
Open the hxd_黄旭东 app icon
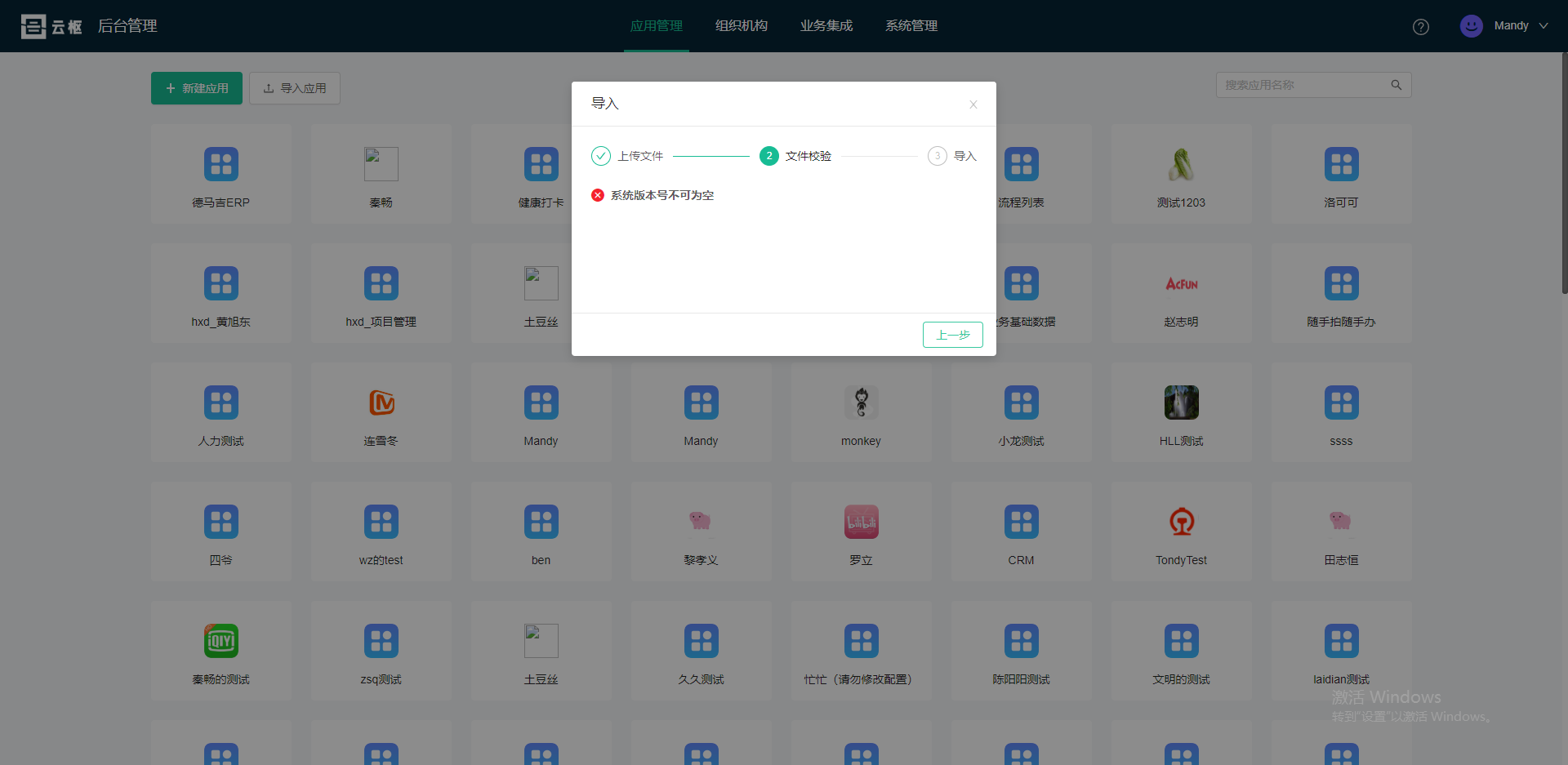pos(221,283)
